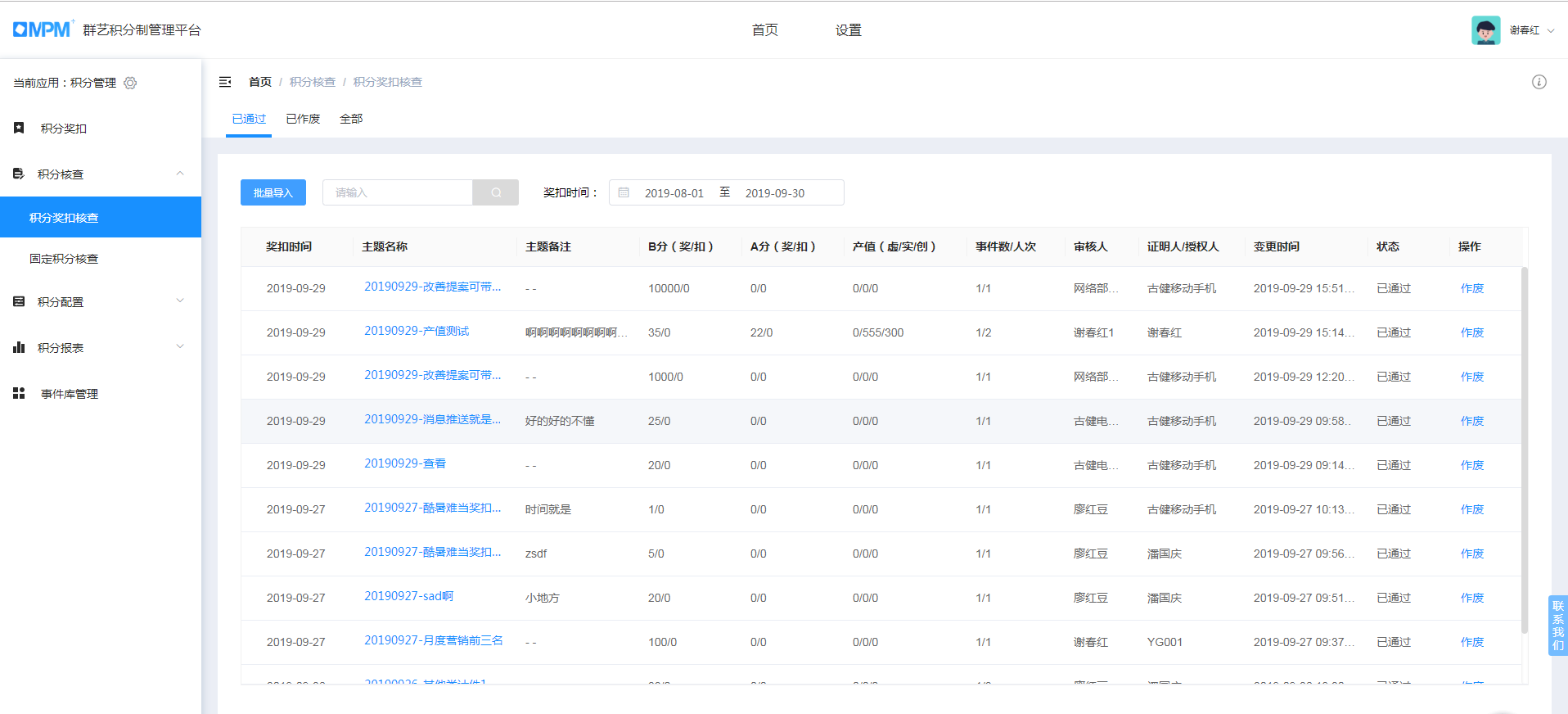
Task: Open the 20190929-产值测试 theme link
Action: [417, 331]
